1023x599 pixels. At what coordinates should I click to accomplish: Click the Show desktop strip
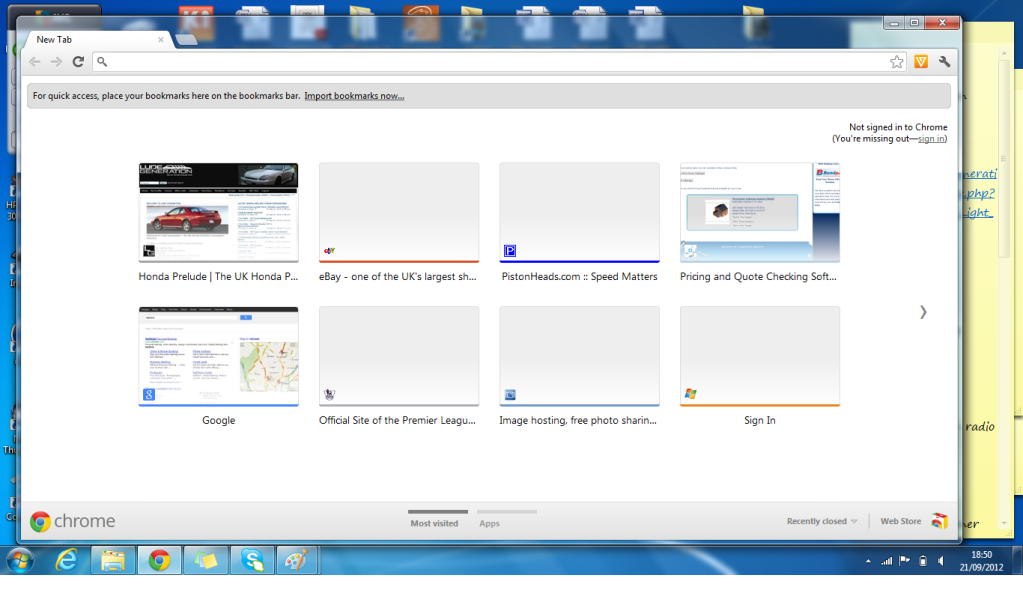tap(1018, 561)
